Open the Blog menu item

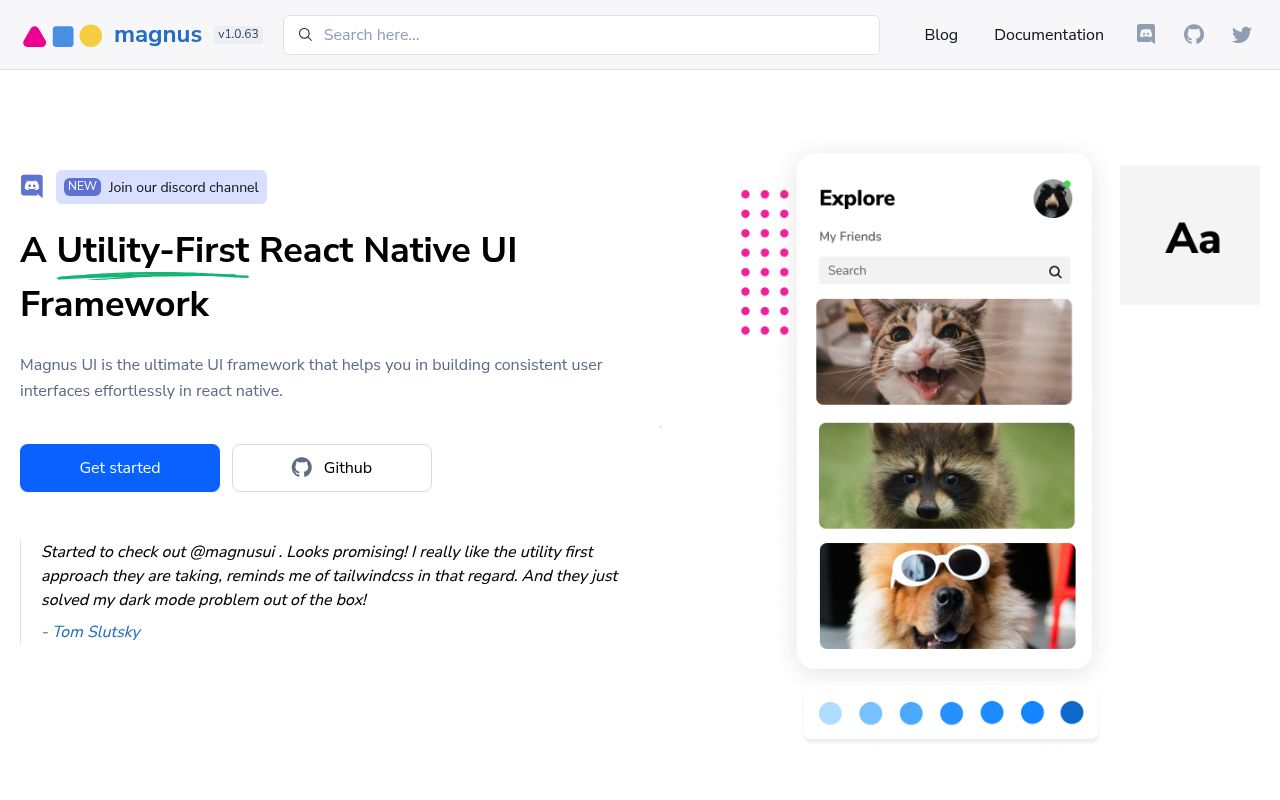pyautogui.click(x=941, y=35)
